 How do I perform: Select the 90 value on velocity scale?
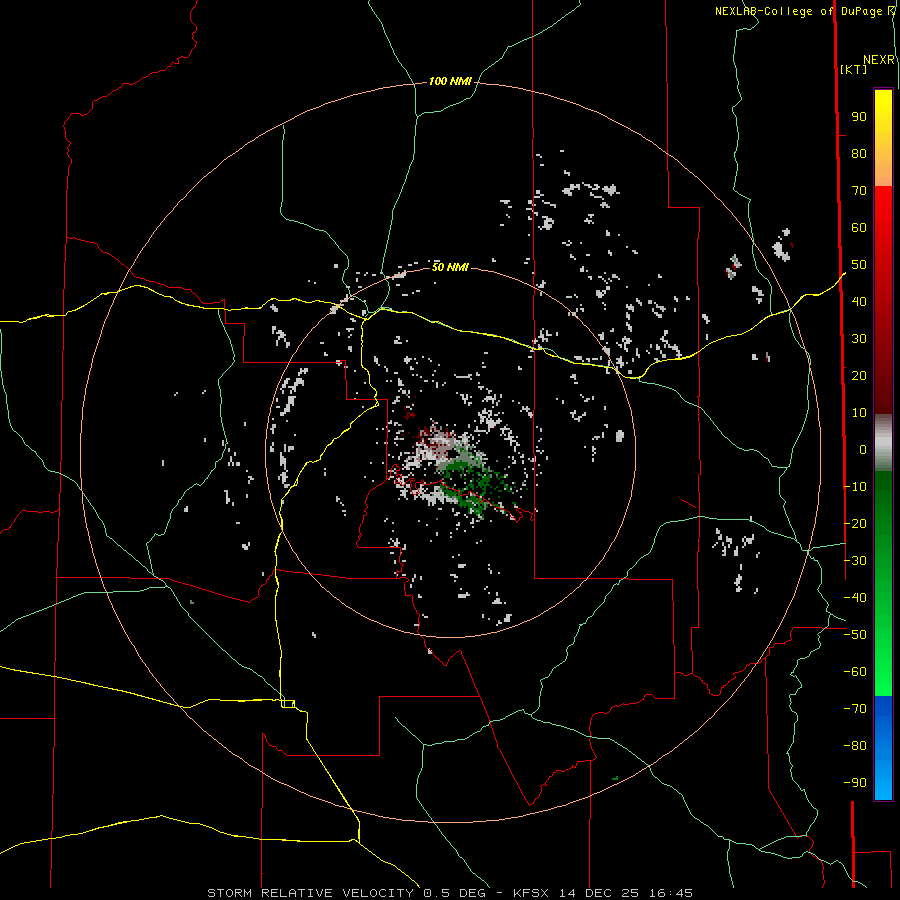(859, 117)
